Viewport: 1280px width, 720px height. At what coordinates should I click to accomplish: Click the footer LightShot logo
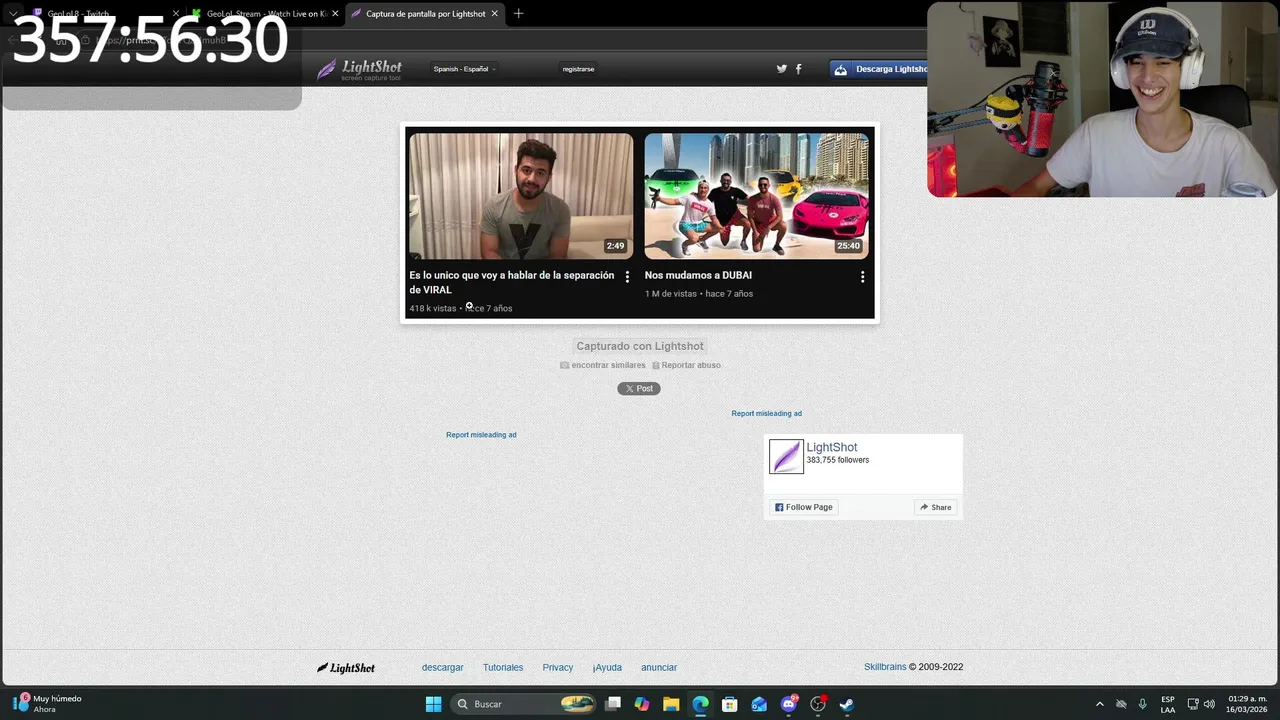tap(346, 667)
